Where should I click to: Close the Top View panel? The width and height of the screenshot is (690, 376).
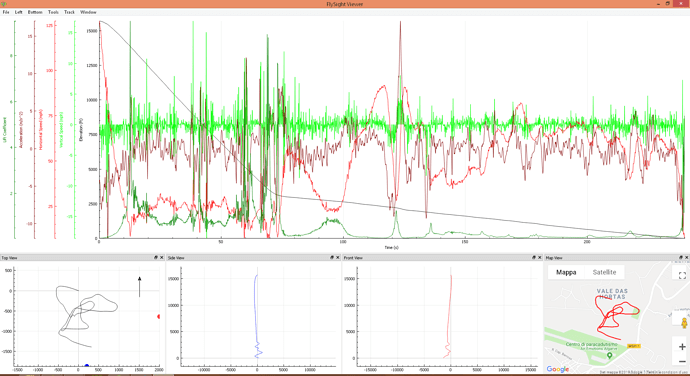point(161,258)
